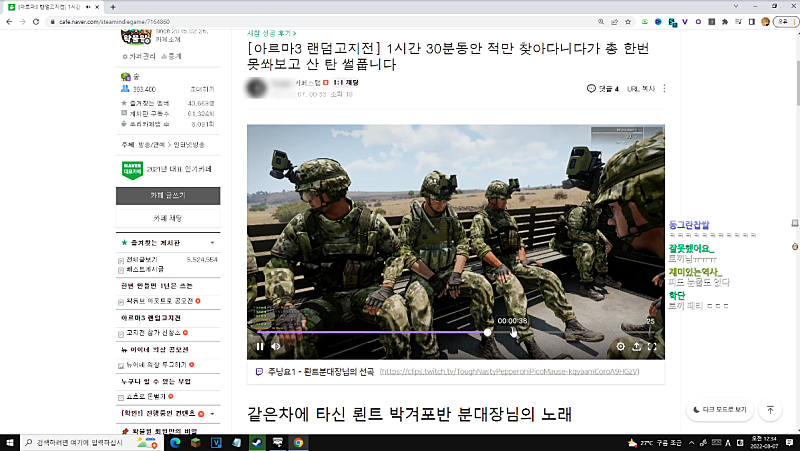800x451 pixels.
Task: Open the clips.twitch.tv link below the video
Action: [509, 371]
